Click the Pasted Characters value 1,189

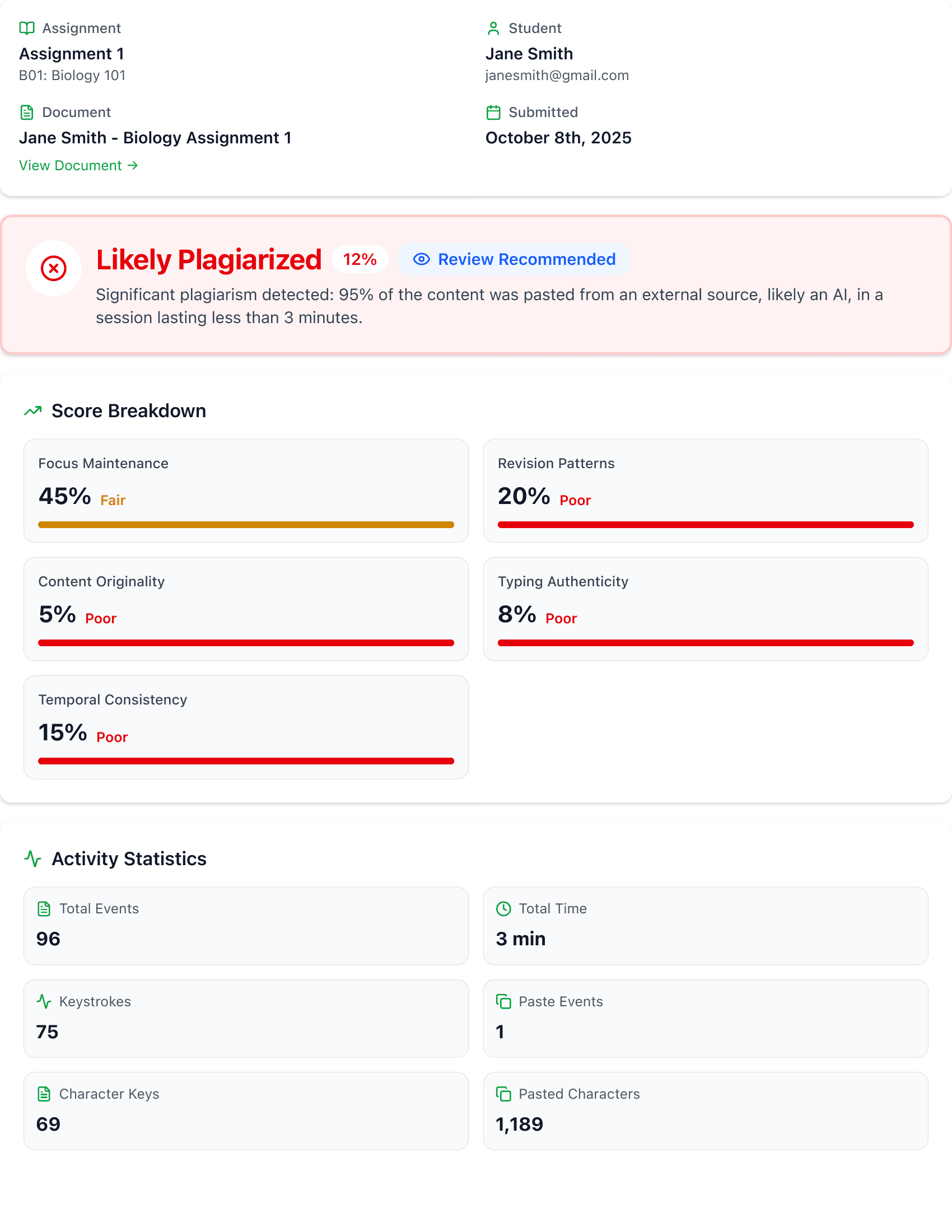click(x=520, y=1124)
